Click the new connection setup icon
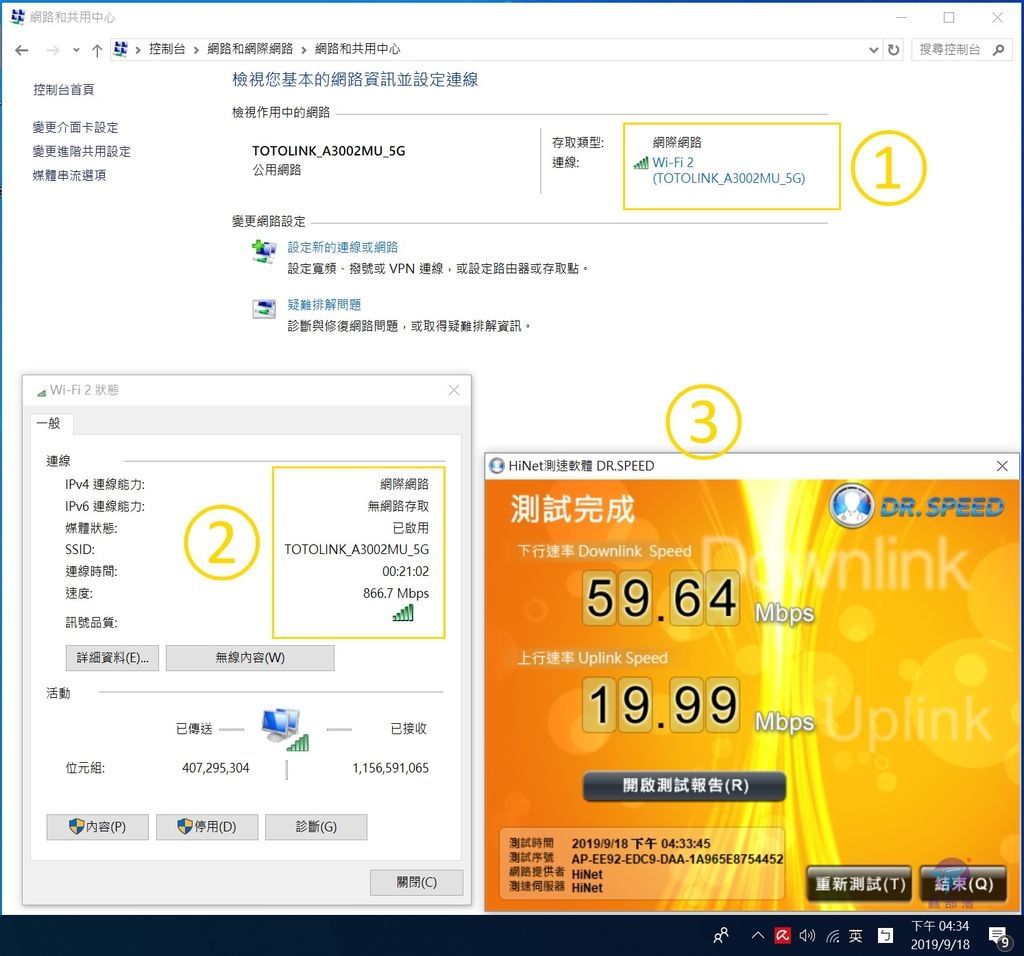 click(264, 251)
